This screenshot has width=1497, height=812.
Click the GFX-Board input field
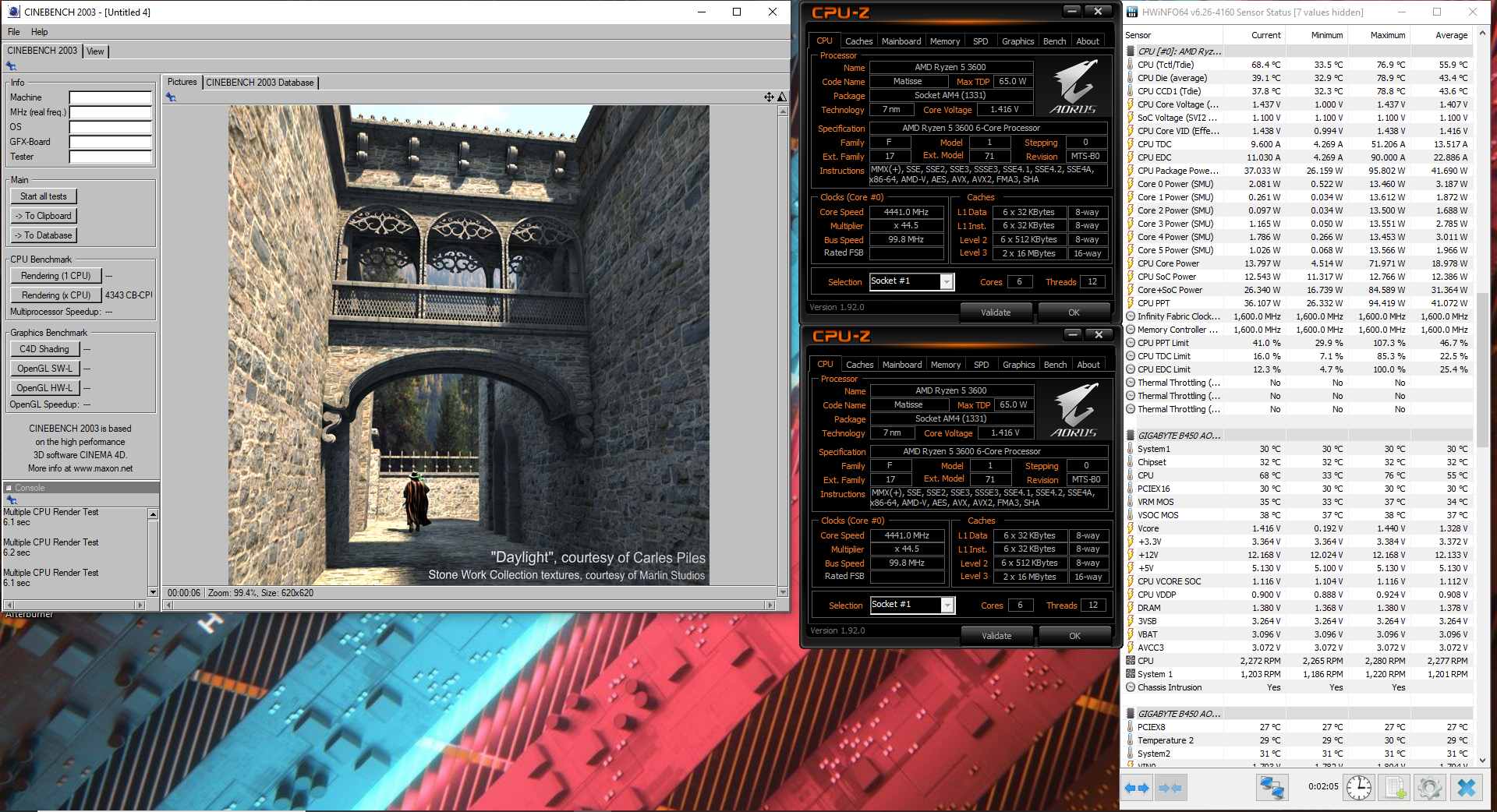111,142
